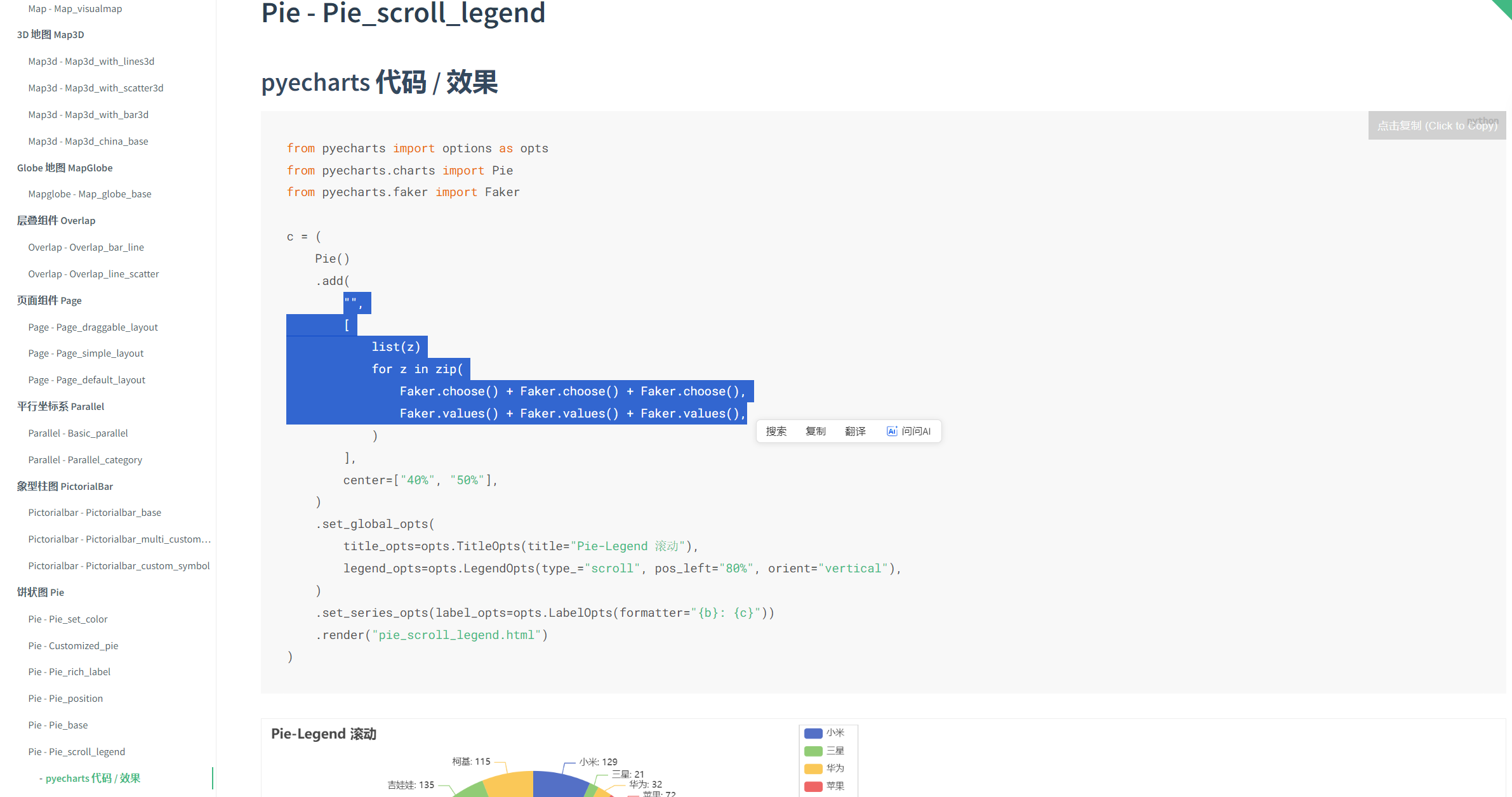
Task: Toggle the 华为 legend swatch
Action: 813,768
